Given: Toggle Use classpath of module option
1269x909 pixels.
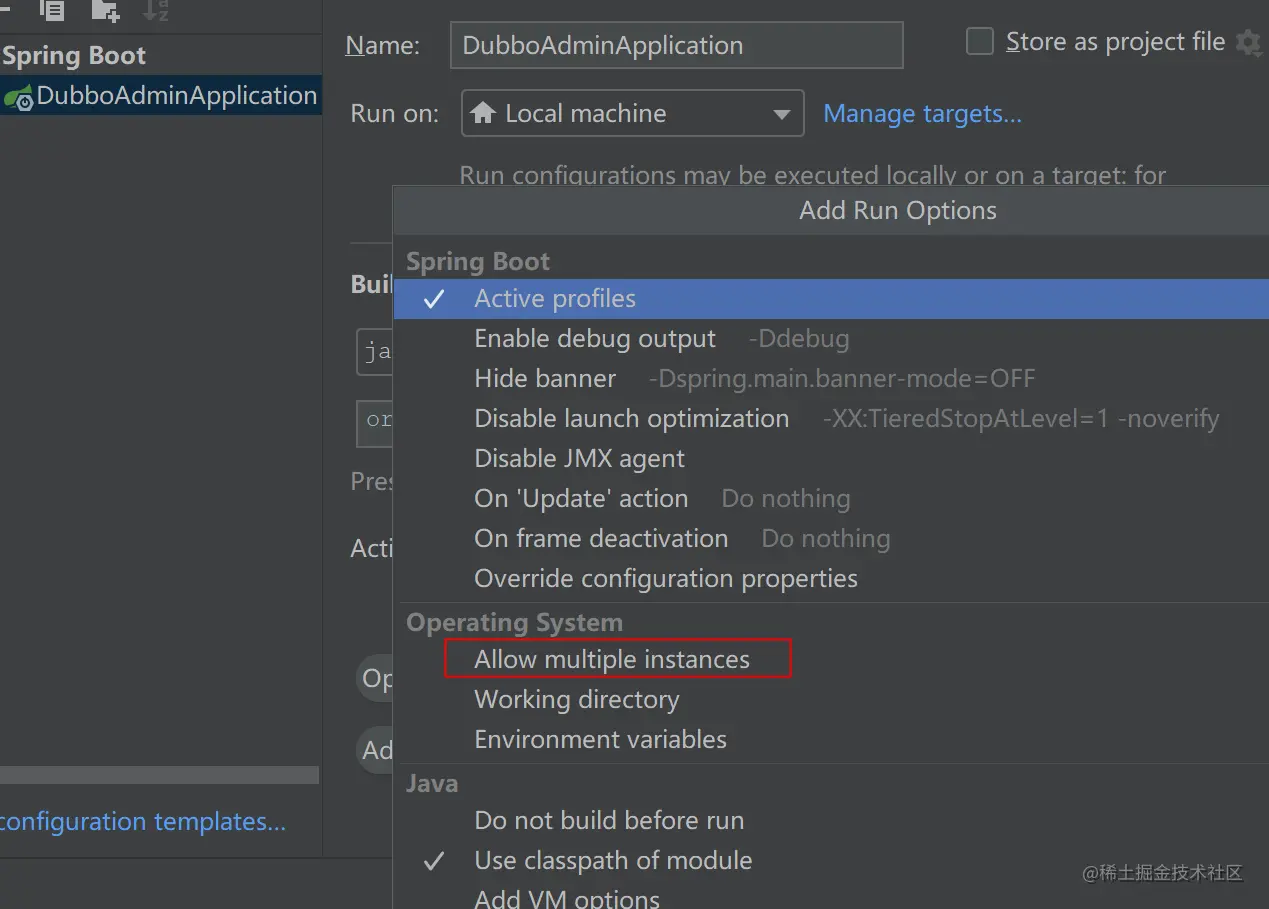Looking at the screenshot, I should point(831,861).
